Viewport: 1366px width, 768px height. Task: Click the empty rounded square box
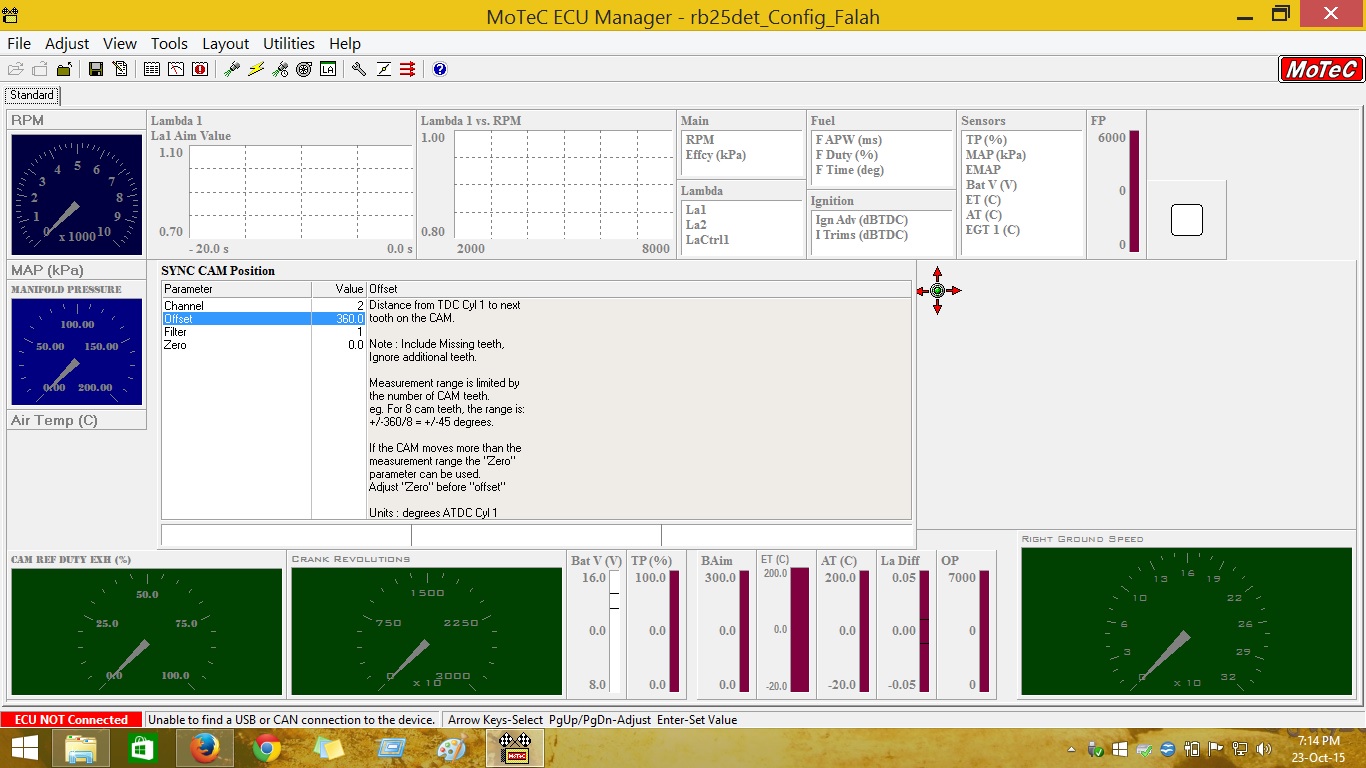[x=1187, y=220]
